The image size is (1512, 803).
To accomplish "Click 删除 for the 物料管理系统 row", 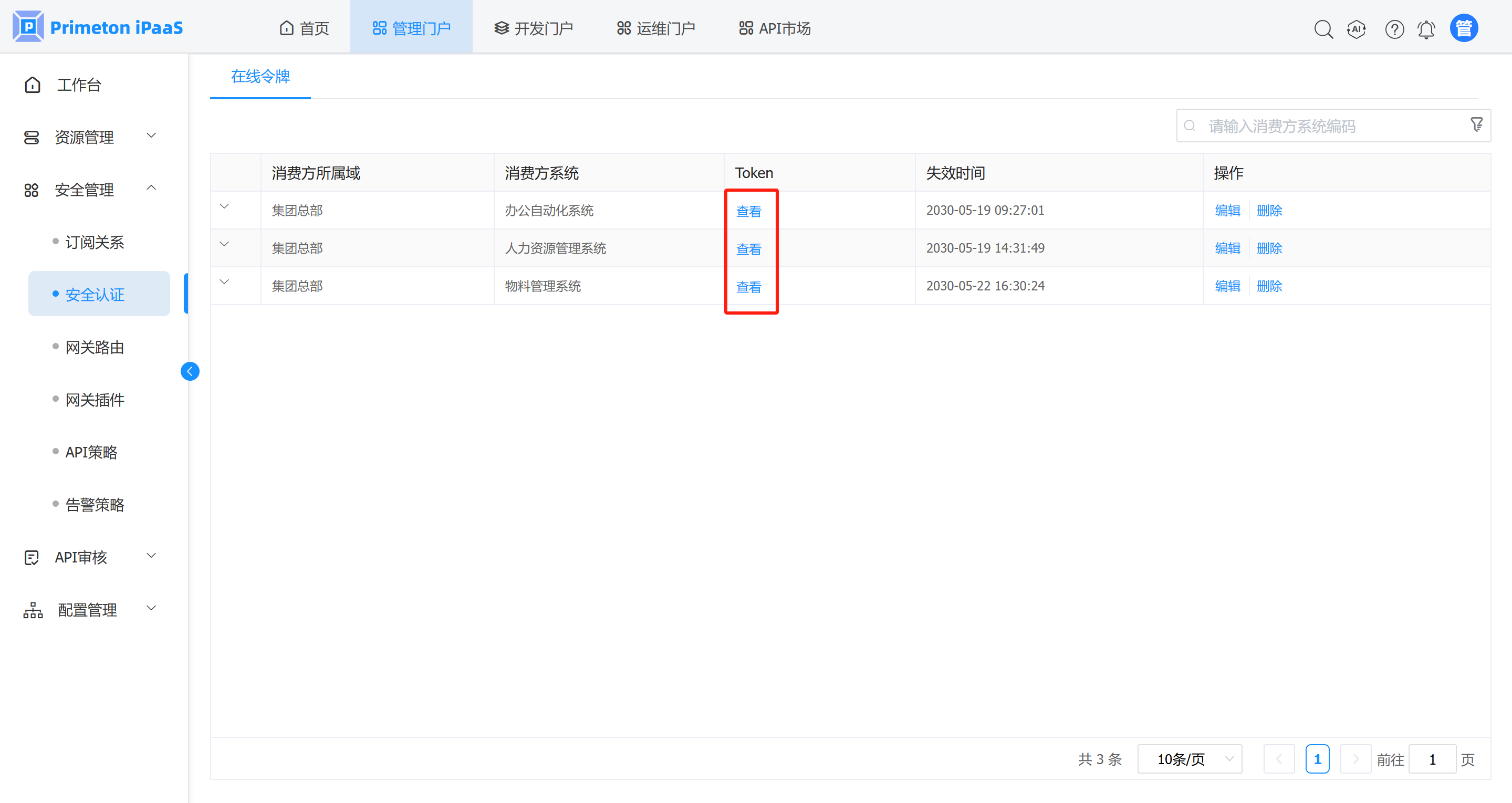I will pyautogui.click(x=1269, y=286).
